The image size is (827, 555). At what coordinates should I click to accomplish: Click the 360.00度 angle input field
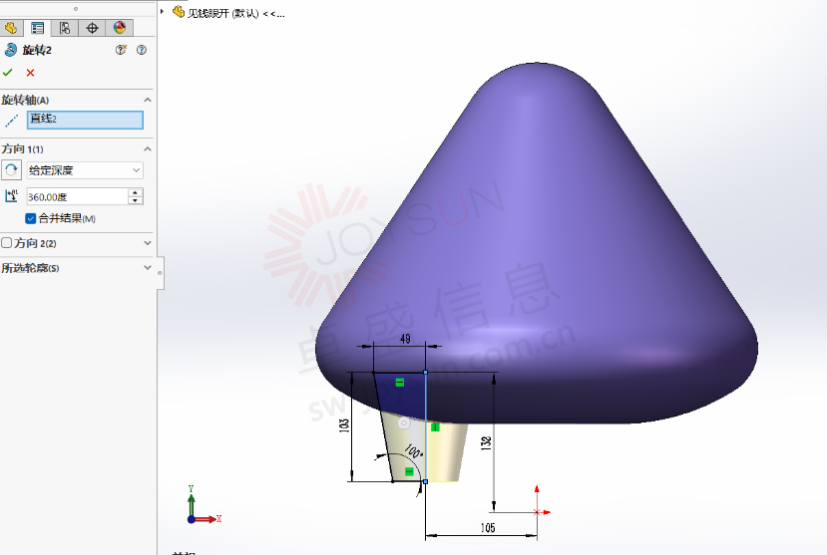click(77, 197)
